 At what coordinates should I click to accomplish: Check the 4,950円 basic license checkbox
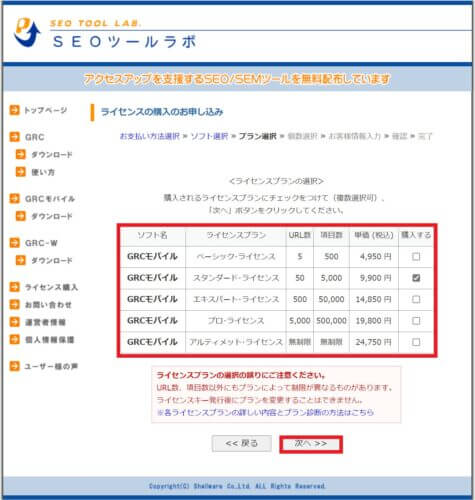pyautogui.click(x=416, y=256)
